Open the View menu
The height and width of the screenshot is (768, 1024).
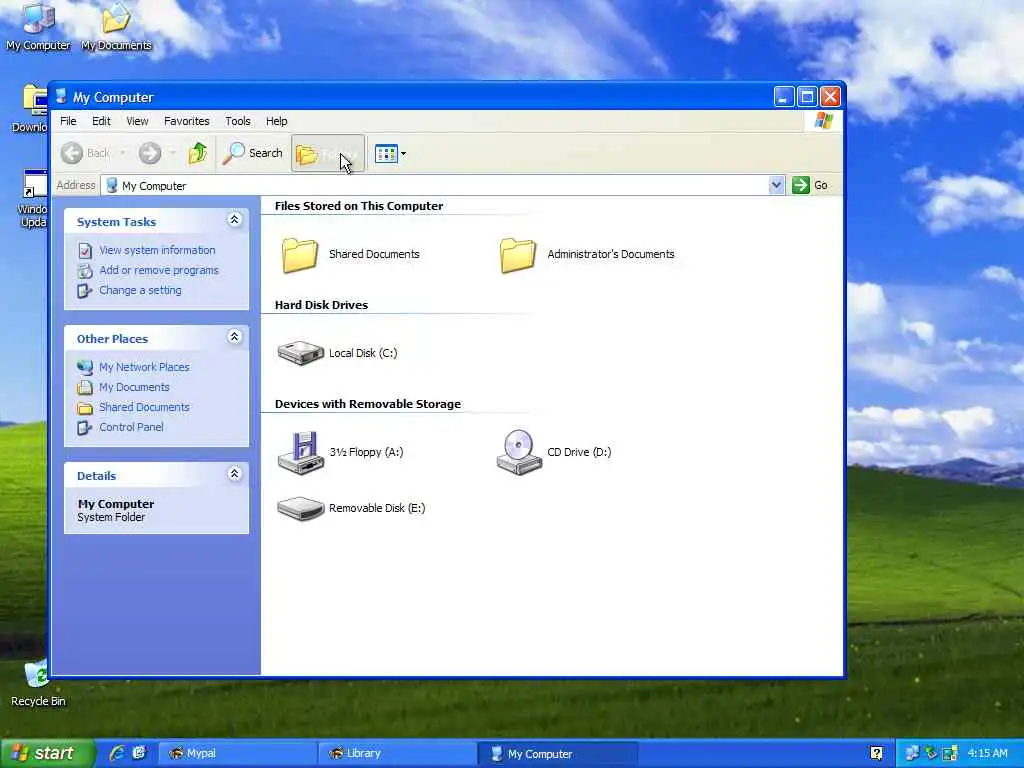[x=137, y=121]
